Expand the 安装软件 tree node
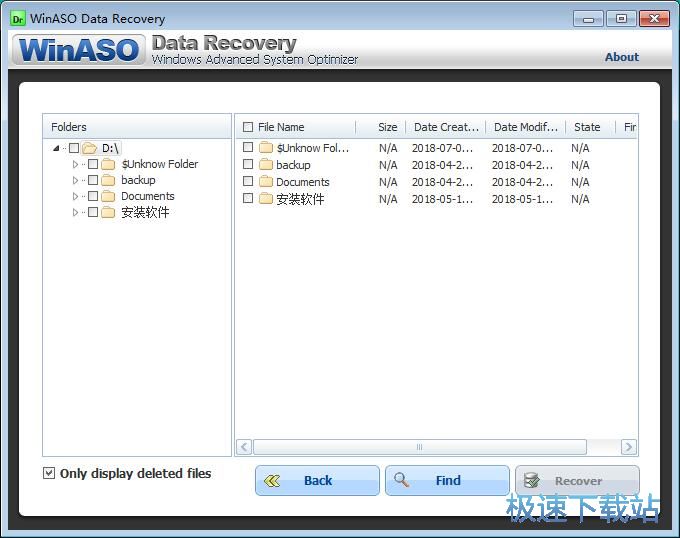680x538 pixels. coord(75,212)
